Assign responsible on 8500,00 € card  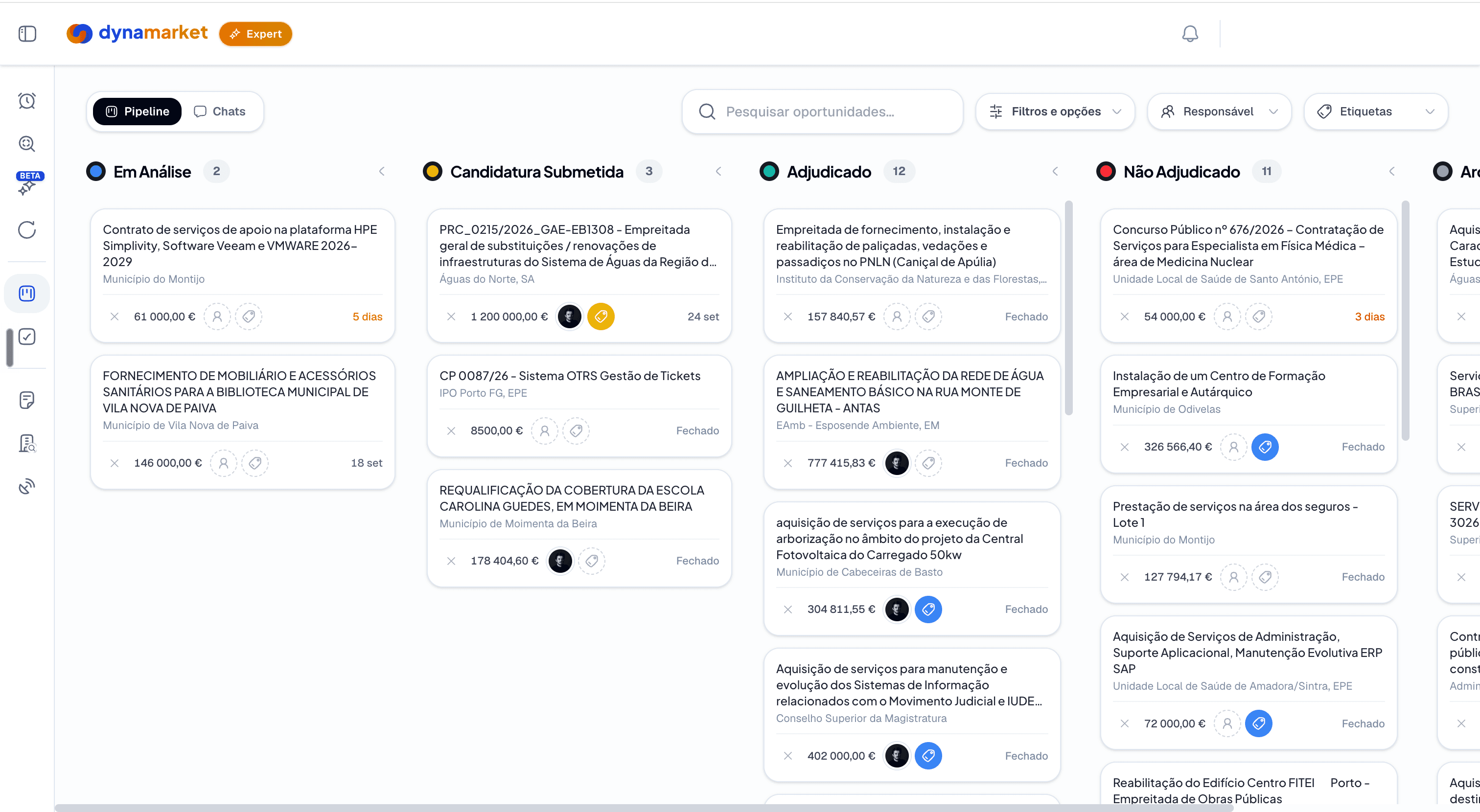545,430
